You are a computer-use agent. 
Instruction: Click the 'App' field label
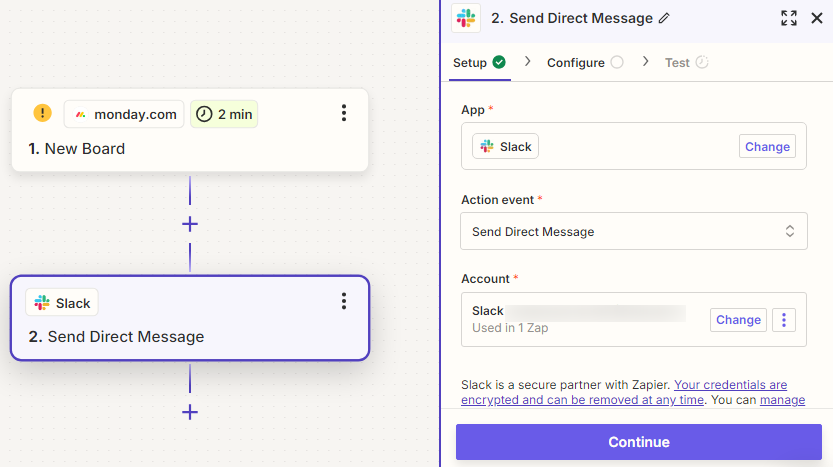tap(473, 110)
